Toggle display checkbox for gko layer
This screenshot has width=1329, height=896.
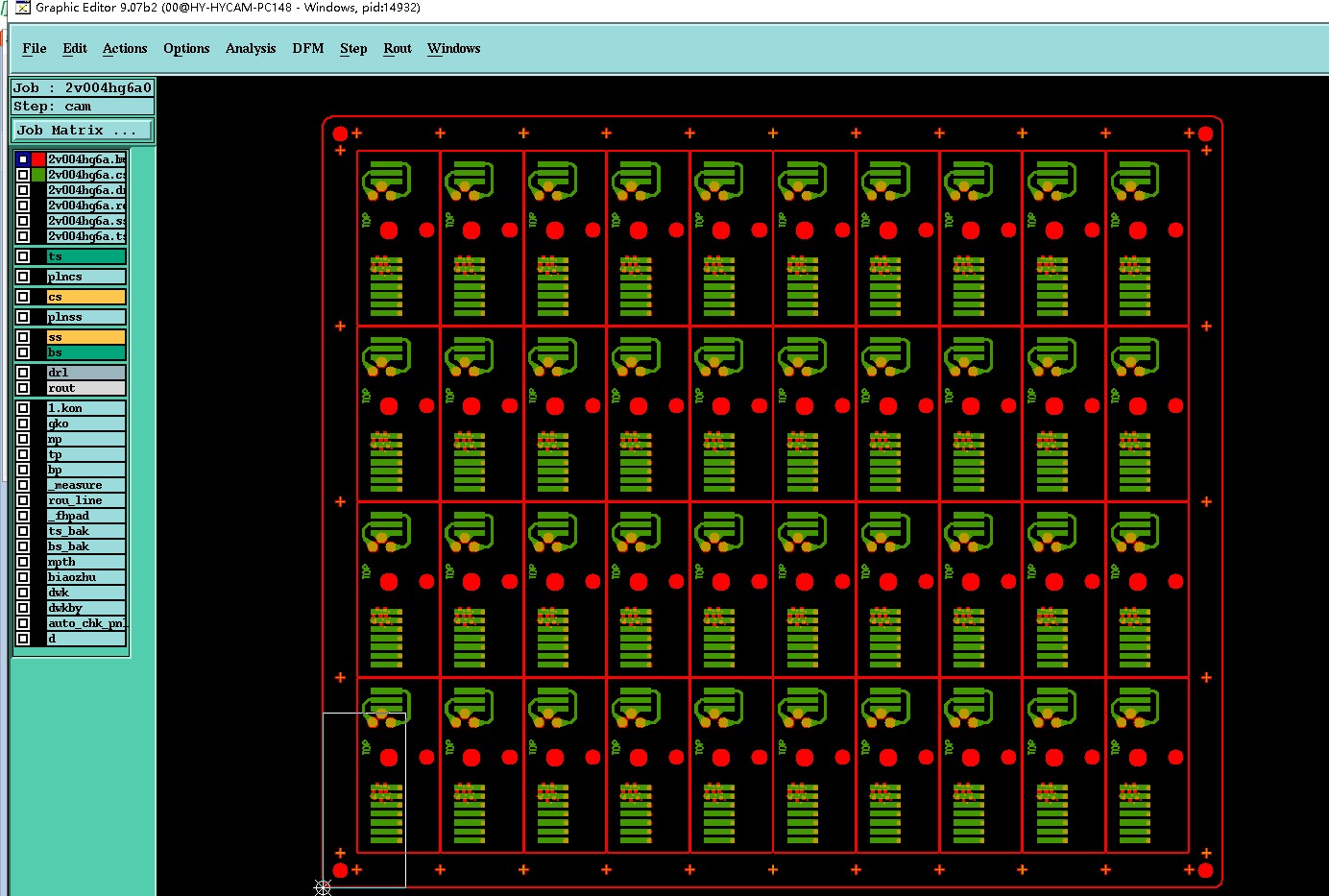(x=23, y=424)
